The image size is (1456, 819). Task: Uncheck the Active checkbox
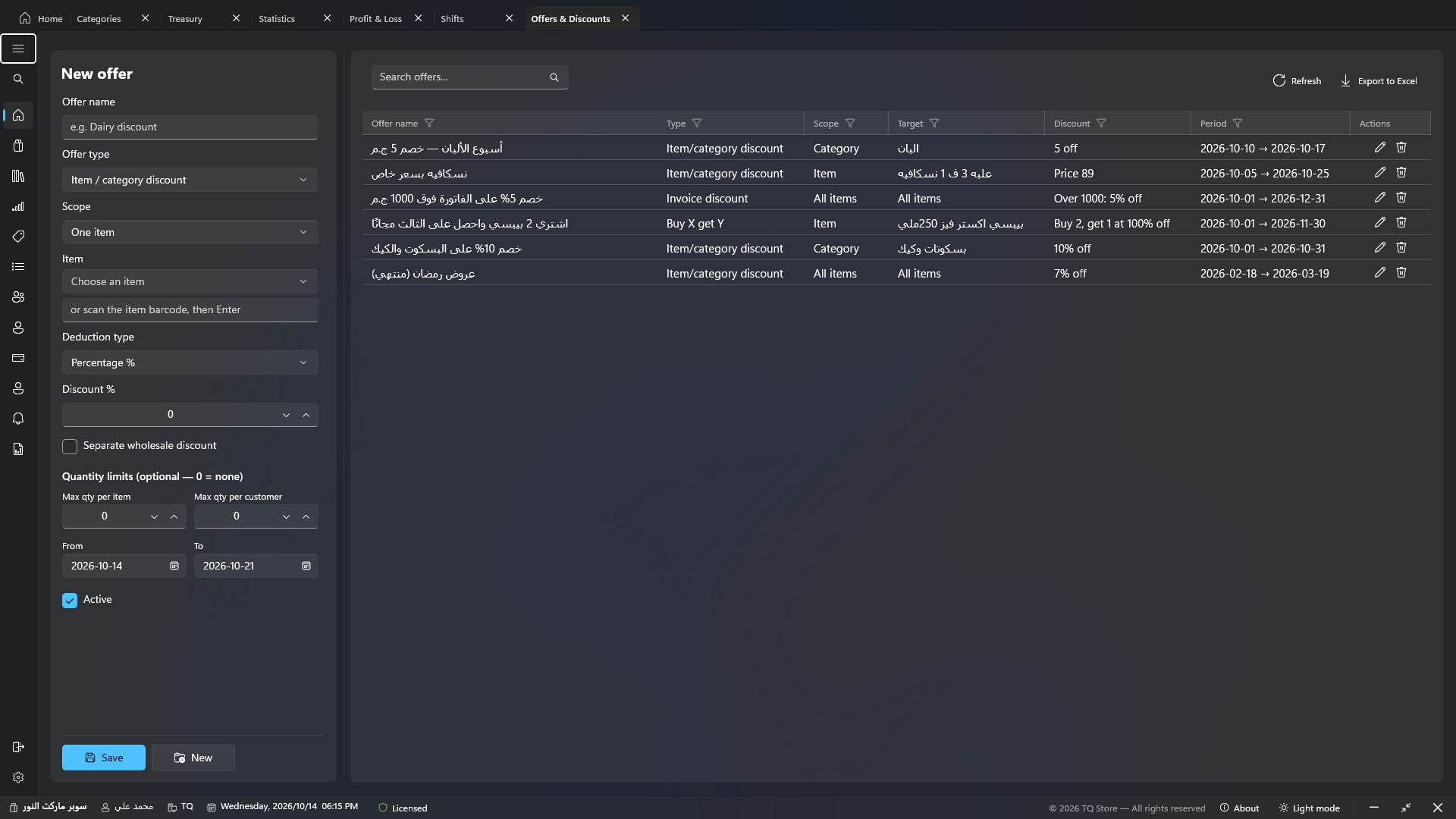coord(70,601)
